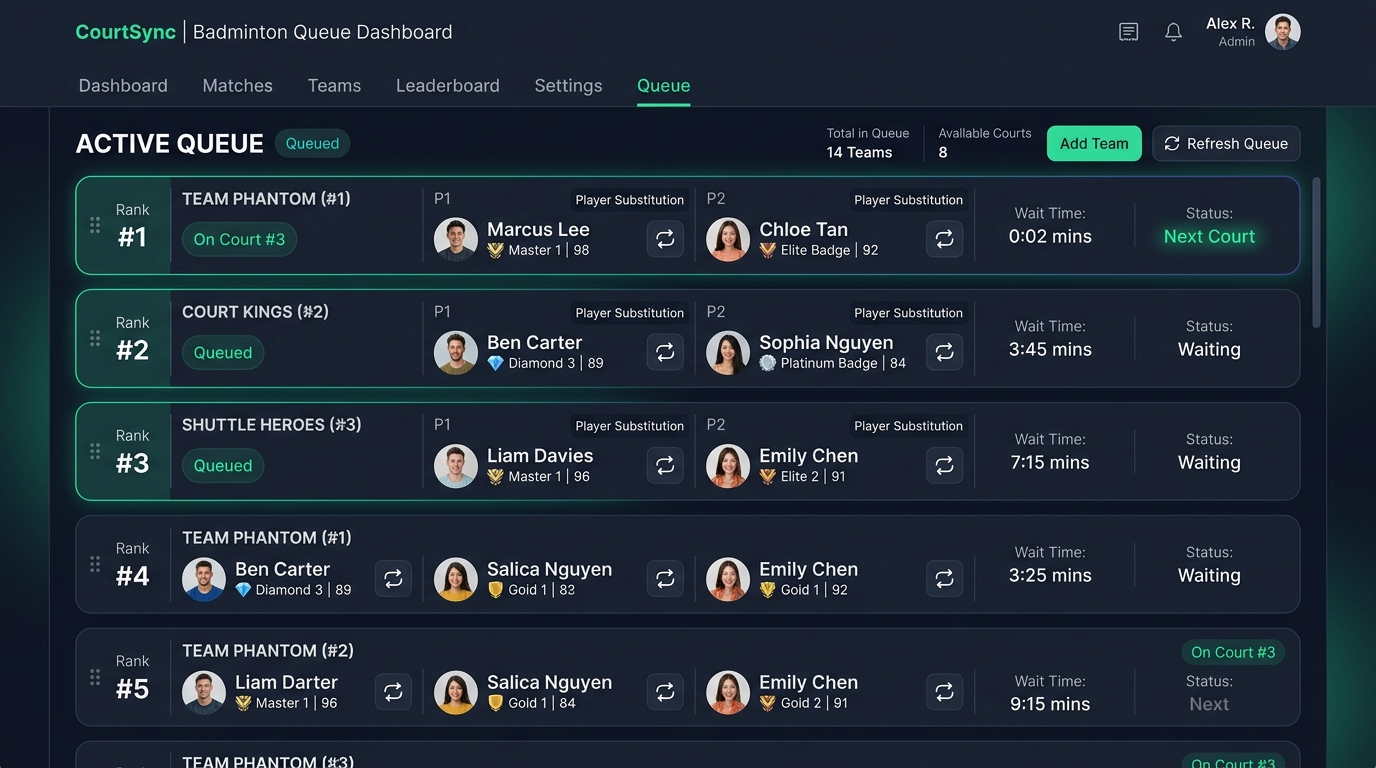Click the Available Courts value '8'
This screenshot has width=1376, height=768.
(943, 153)
